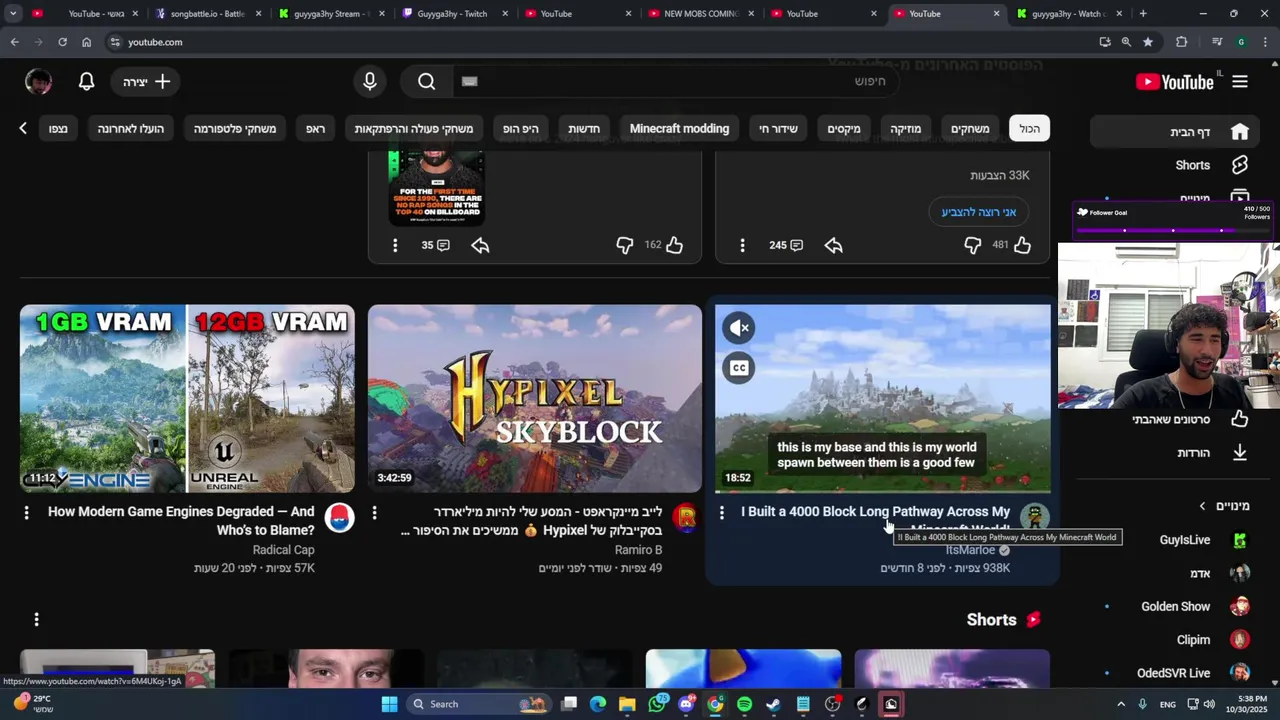Open the account avatar menu
Screen dimensions: 1280x720
click(x=38, y=82)
